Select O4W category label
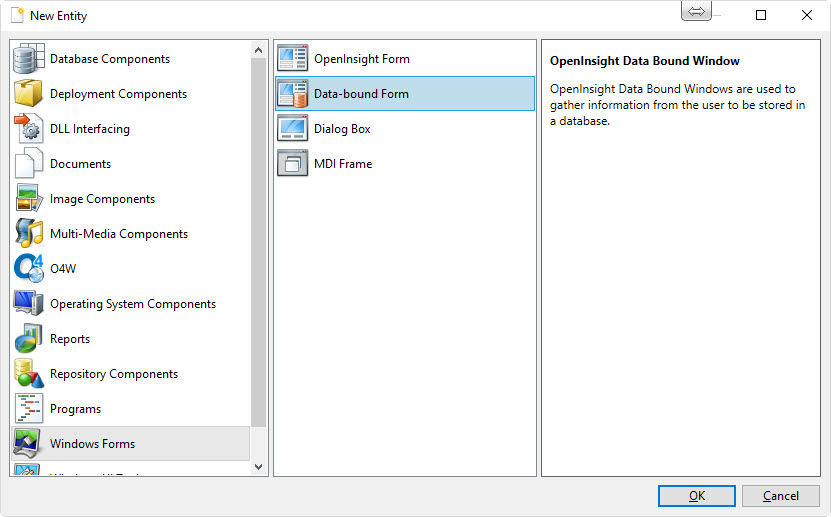 pyautogui.click(x=63, y=269)
